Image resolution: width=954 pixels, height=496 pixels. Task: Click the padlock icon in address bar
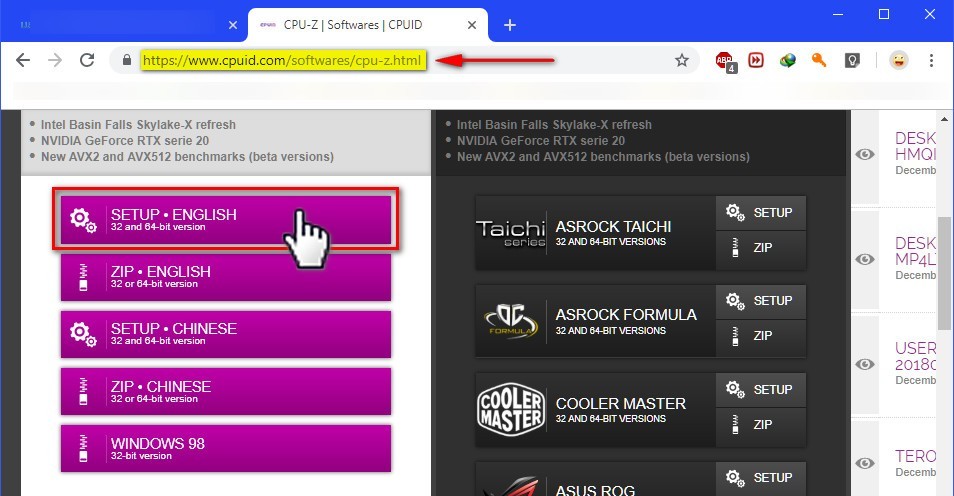pyautogui.click(x=127, y=60)
